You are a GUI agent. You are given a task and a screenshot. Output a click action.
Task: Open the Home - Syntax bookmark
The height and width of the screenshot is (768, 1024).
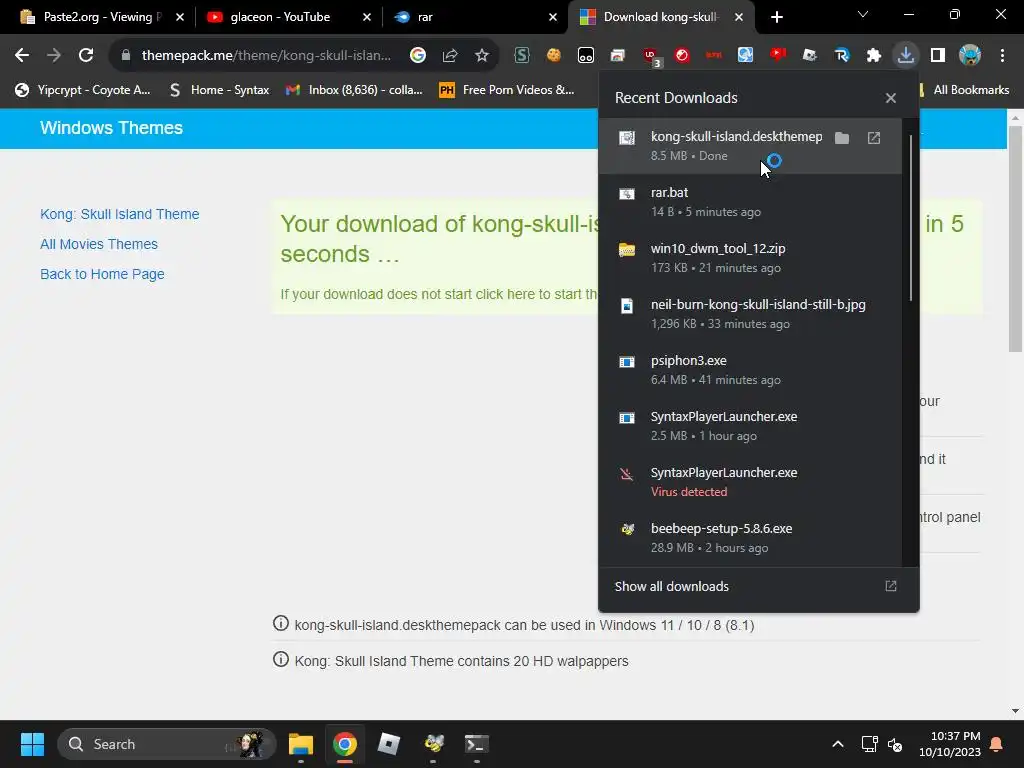[x=219, y=89]
